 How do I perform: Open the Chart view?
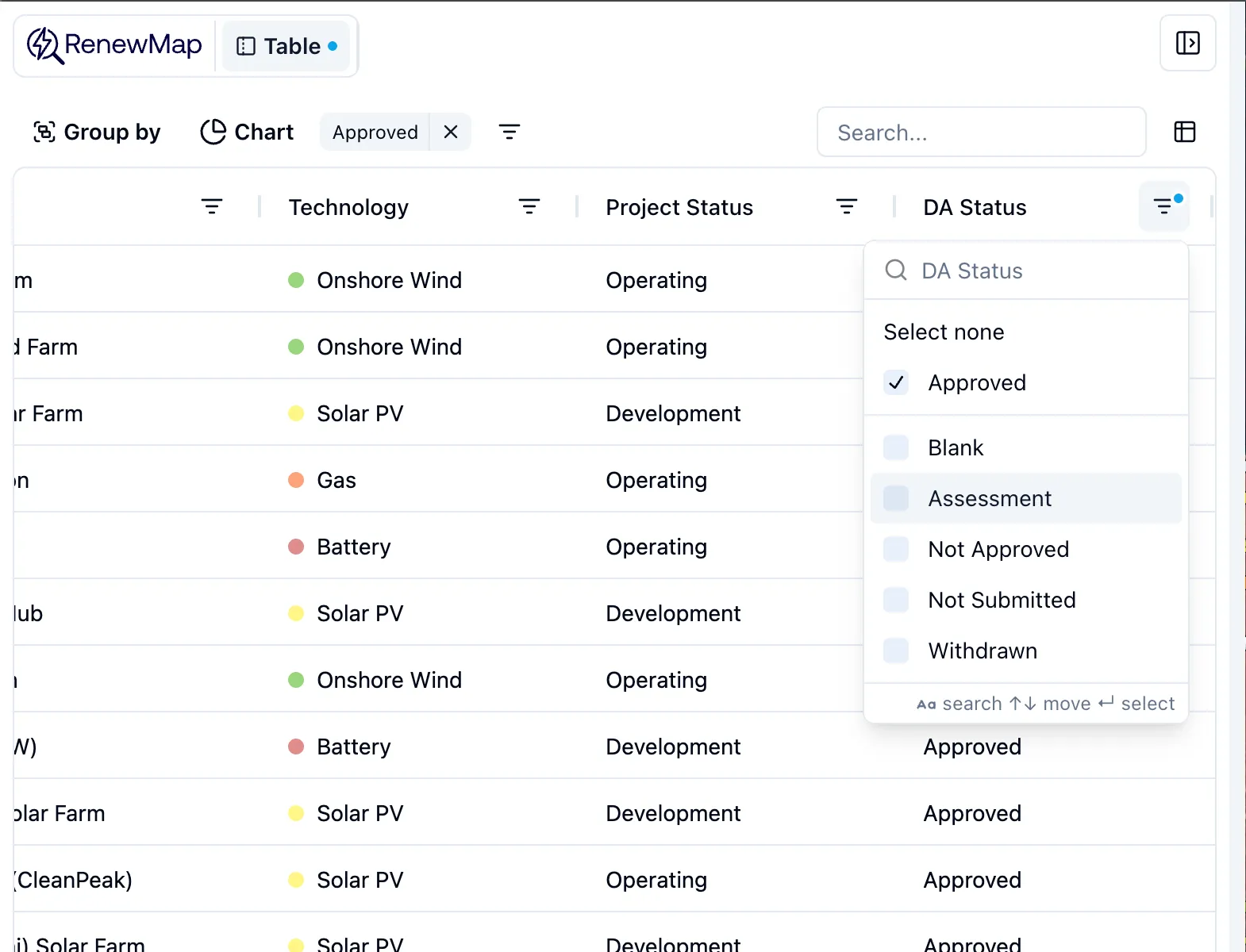tap(247, 132)
